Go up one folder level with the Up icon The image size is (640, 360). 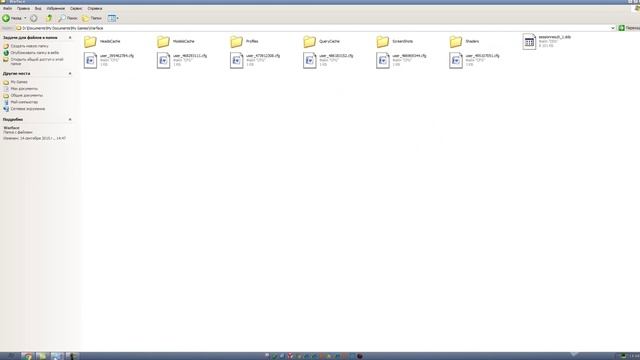pyautogui.click(x=49, y=18)
